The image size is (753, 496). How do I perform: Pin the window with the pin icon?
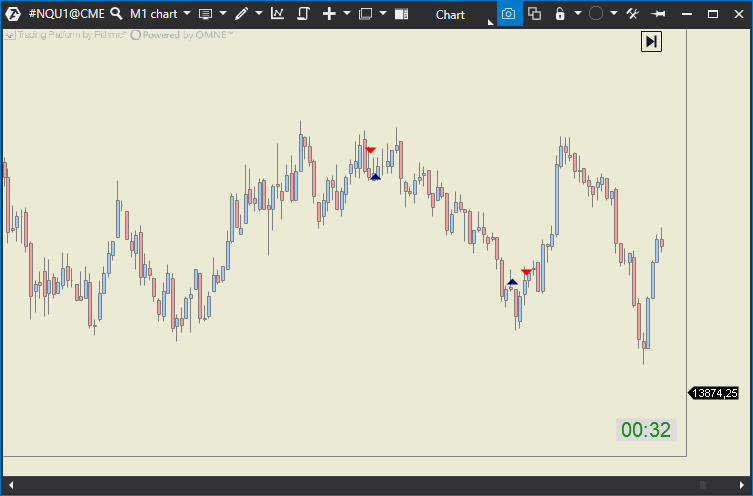pos(659,14)
